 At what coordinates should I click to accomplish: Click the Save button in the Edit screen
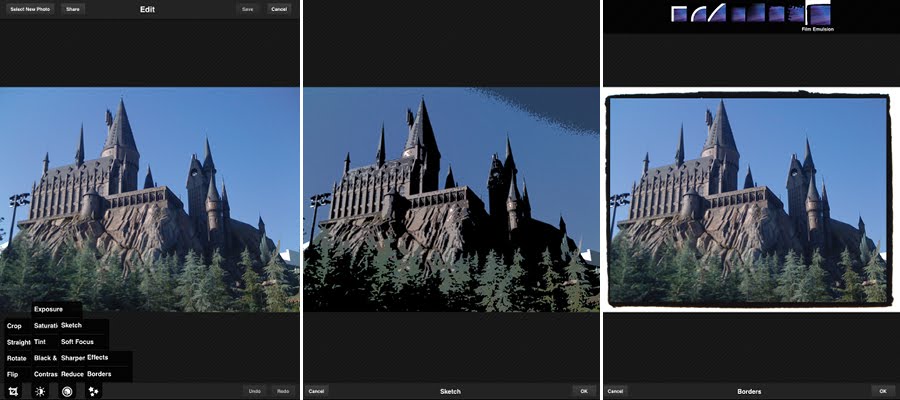[247, 9]
